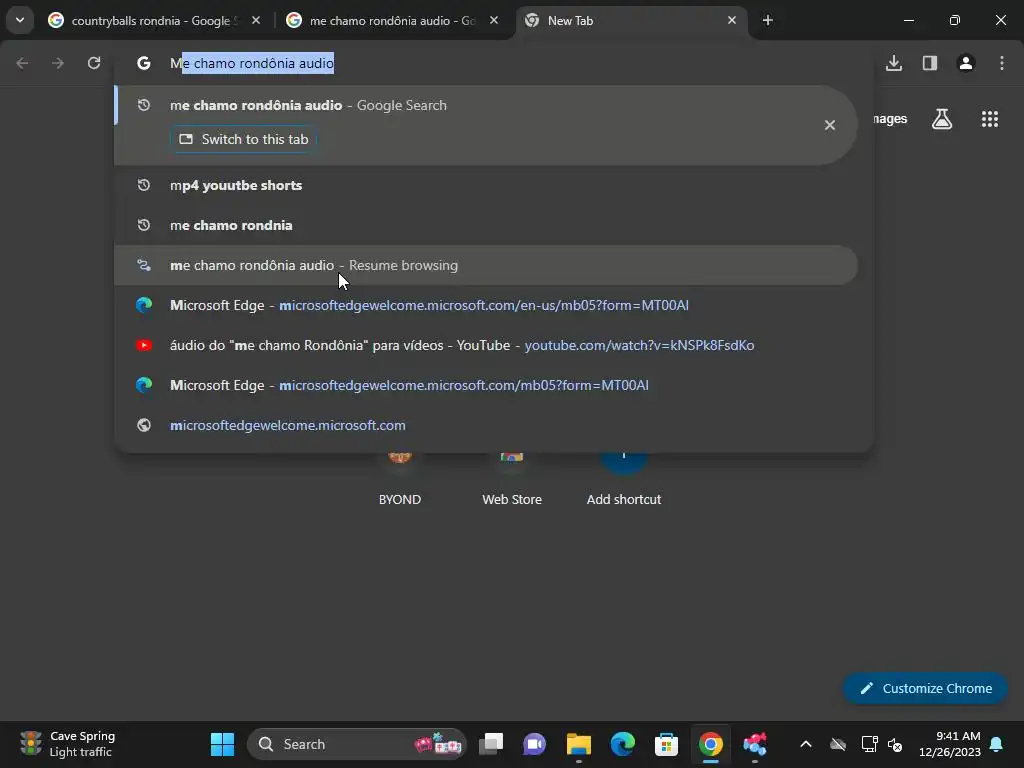Image resolution: width=1024 pixels, height=768 pixels.
Task: Open the notifications bell
Action: [997, 744]
